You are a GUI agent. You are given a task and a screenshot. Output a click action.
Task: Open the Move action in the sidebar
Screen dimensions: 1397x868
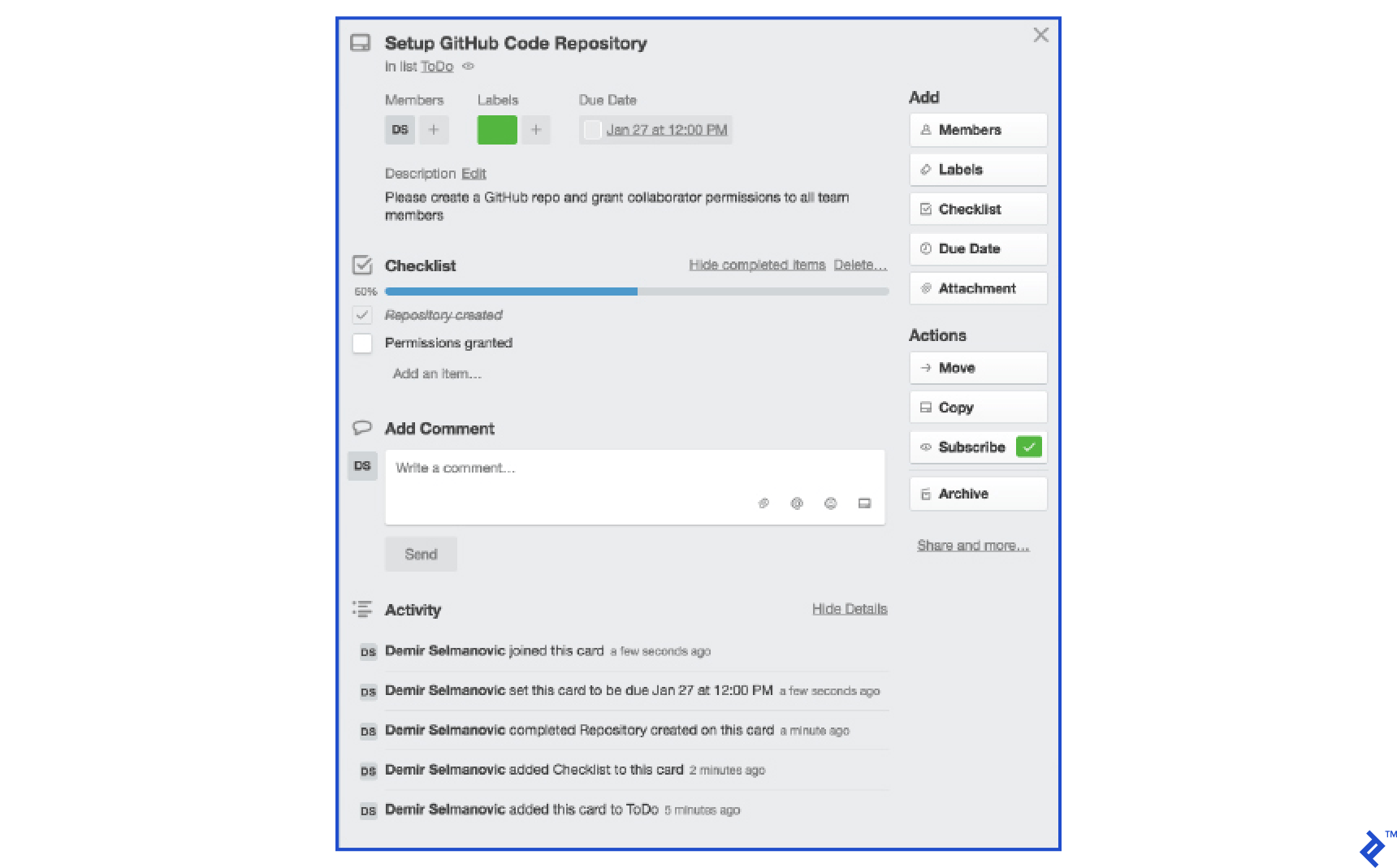coord(977,368)
